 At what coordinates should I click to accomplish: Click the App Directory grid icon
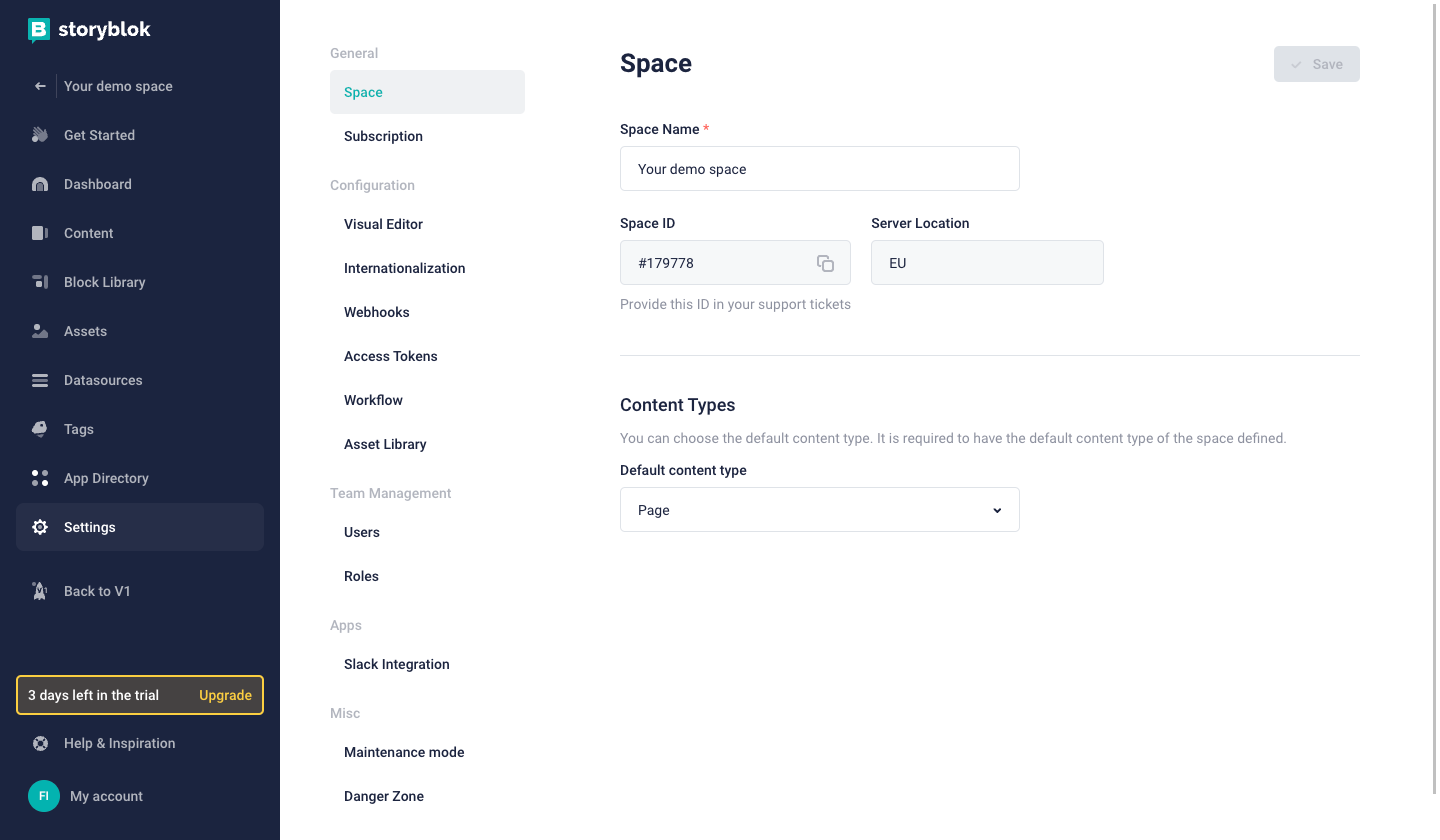click(40, 478)
